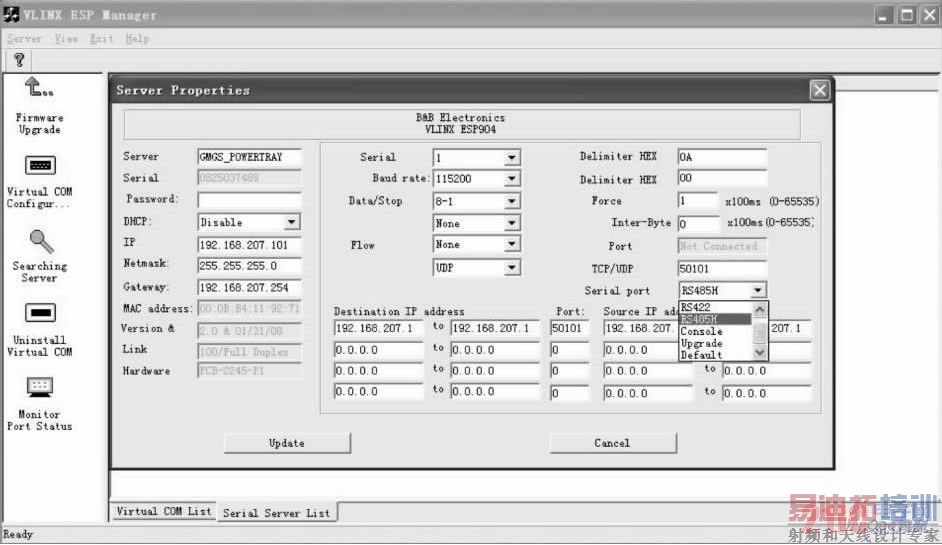Click the serial port list scroll down arrow
Viewport: 942px width, 545px height.
click(x=759, y=353)
